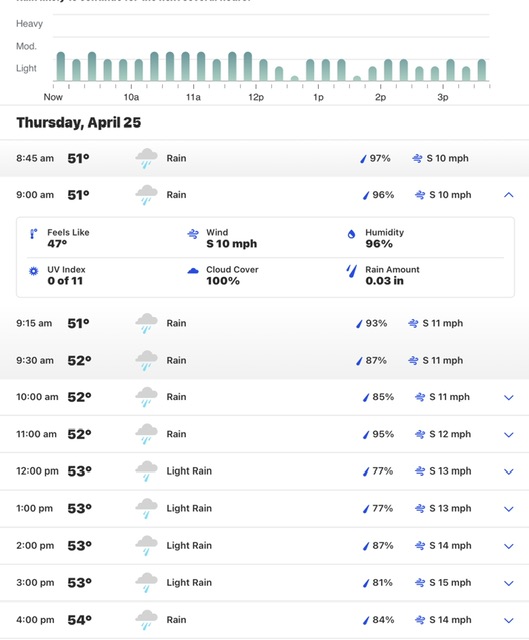Screen dimensions: 529x640
Task: Click the 'Heavy' intensity label on chart
Action: coord(29,24)
